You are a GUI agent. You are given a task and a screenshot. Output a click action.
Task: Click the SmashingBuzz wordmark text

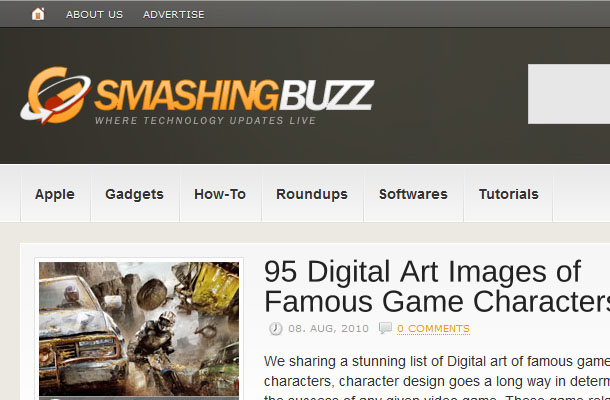coord(234,95)
